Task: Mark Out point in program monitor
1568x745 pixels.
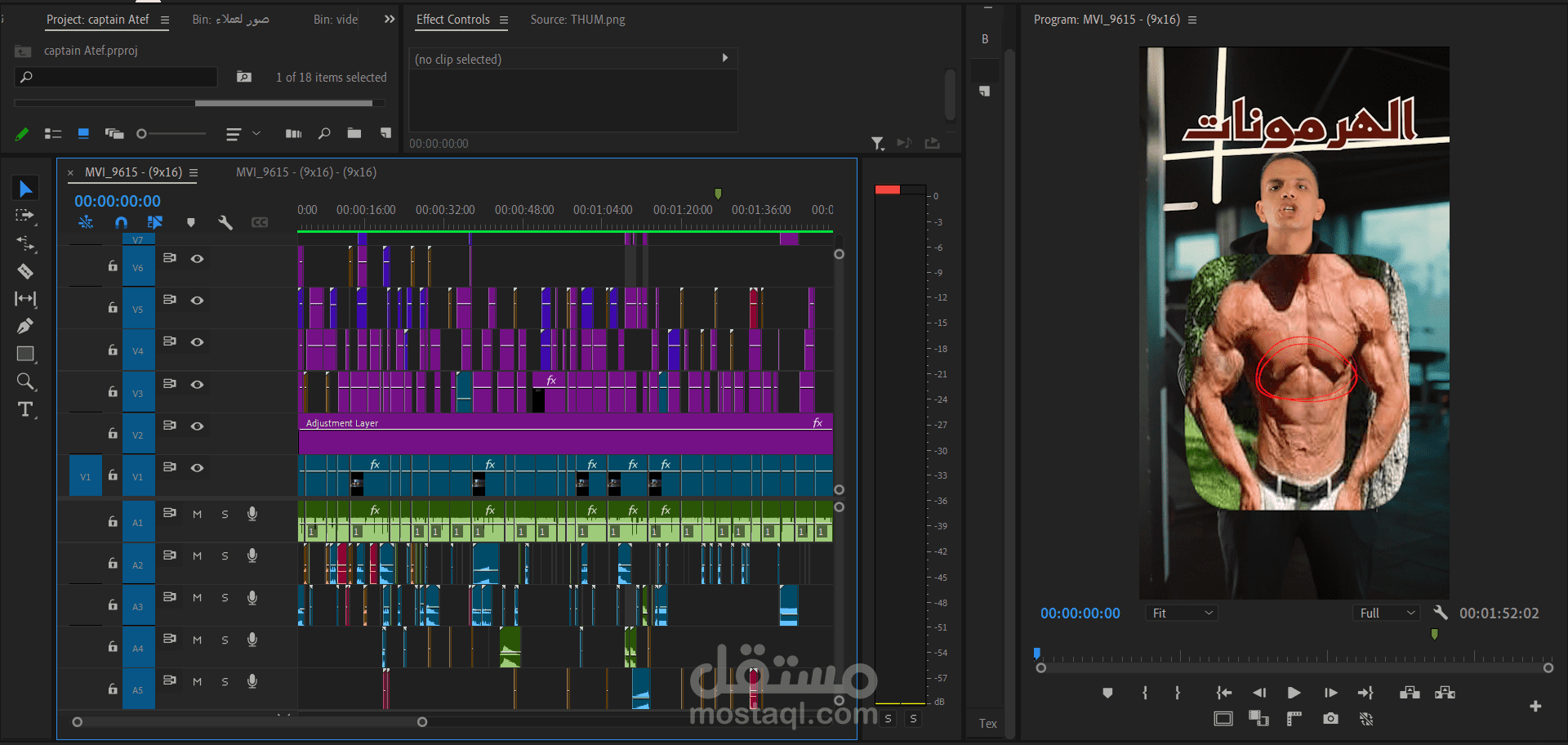Action: pos(1178,693)
